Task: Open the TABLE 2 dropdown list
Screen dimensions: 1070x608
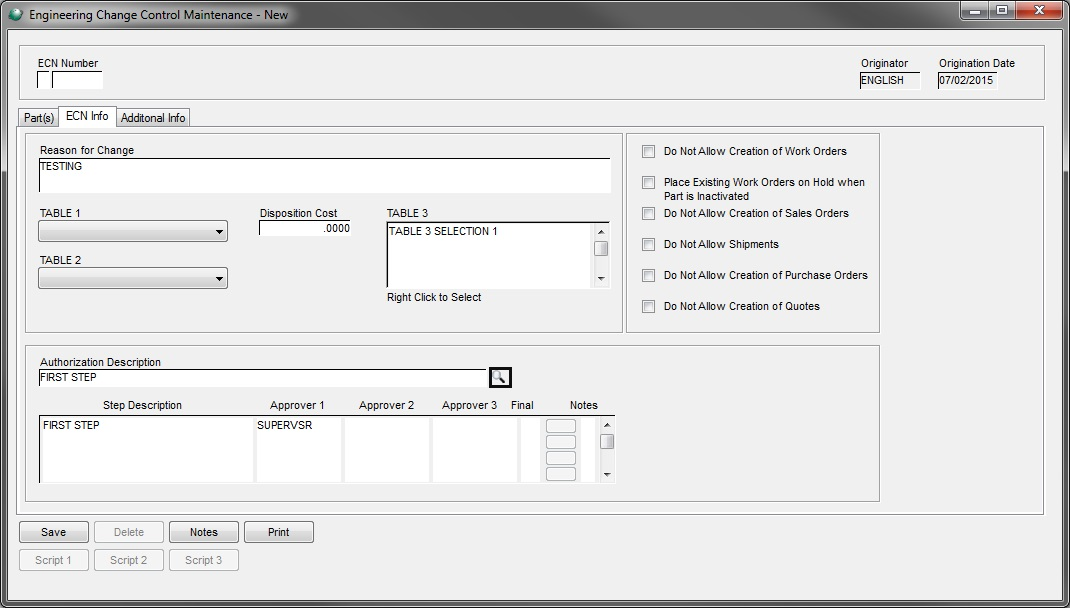Action: pos(133,278)
